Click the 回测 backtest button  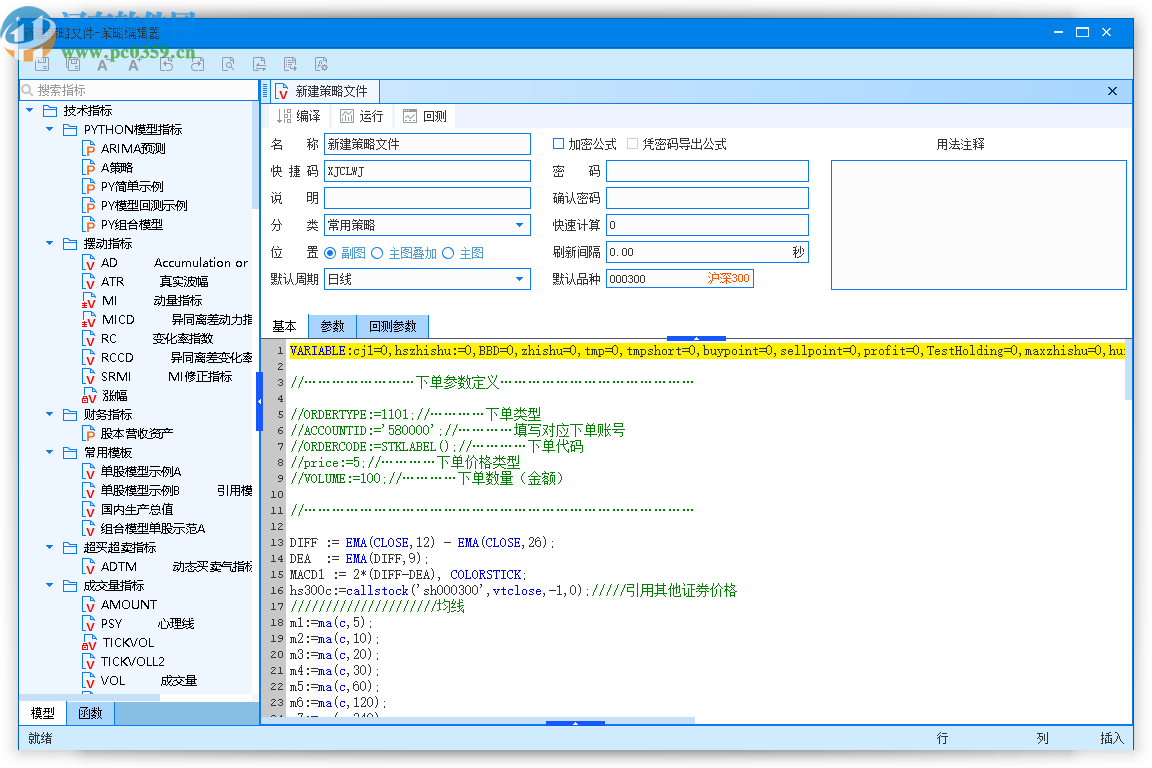tap(425, 116)
